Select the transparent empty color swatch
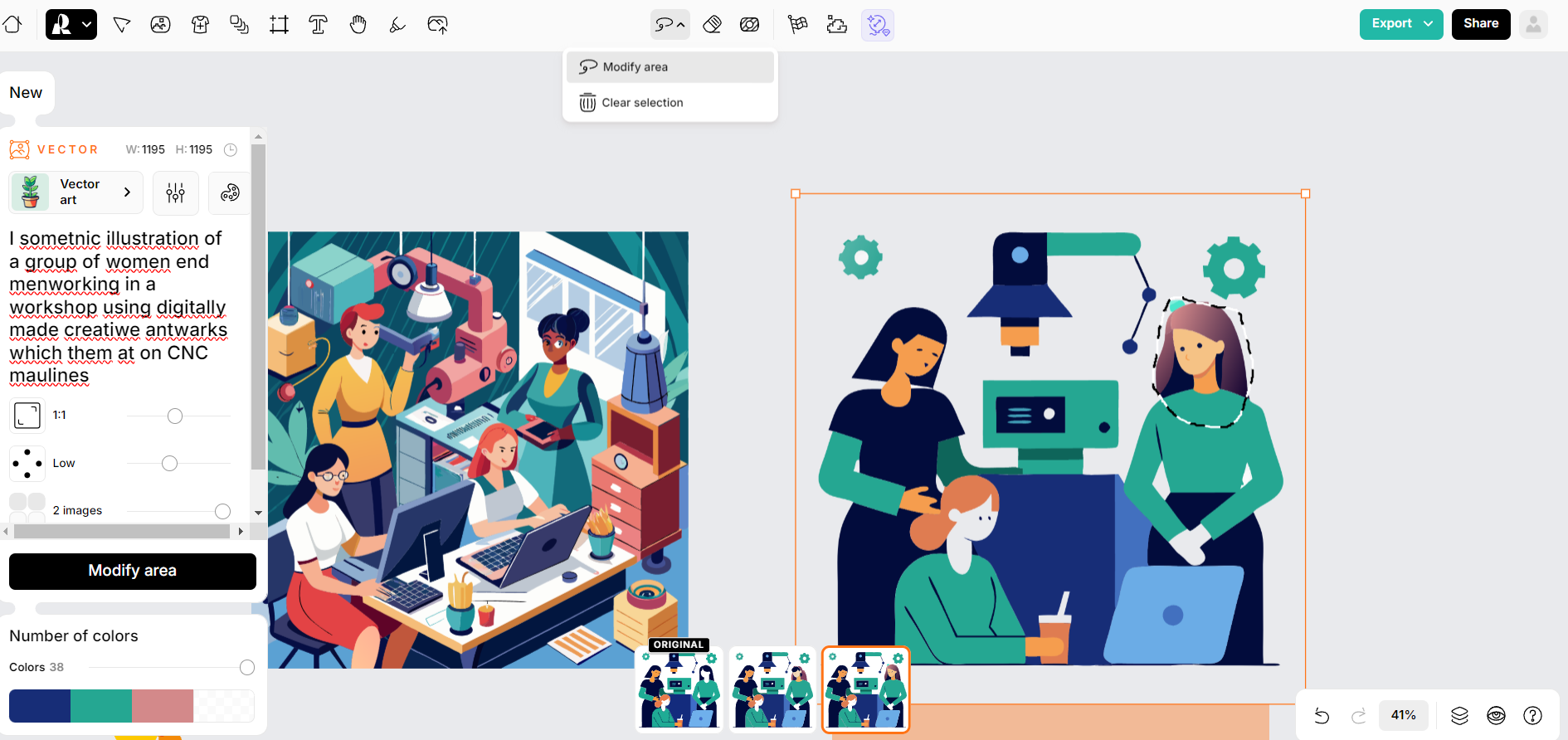Screen dimensions: 1568x740 pos(224,706)
